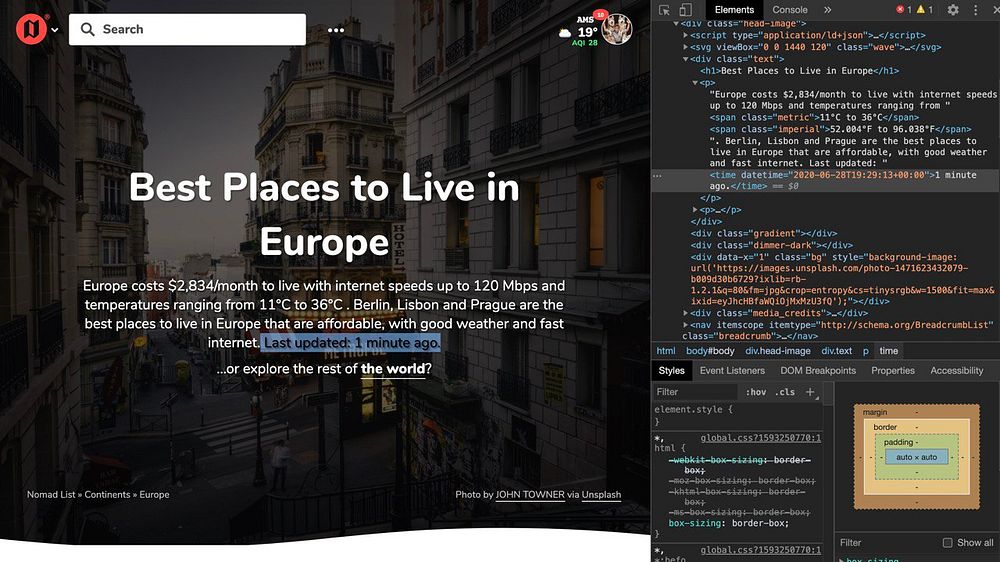Toggle the :hov element state button
1000x562 pixels.
(756, 392)
